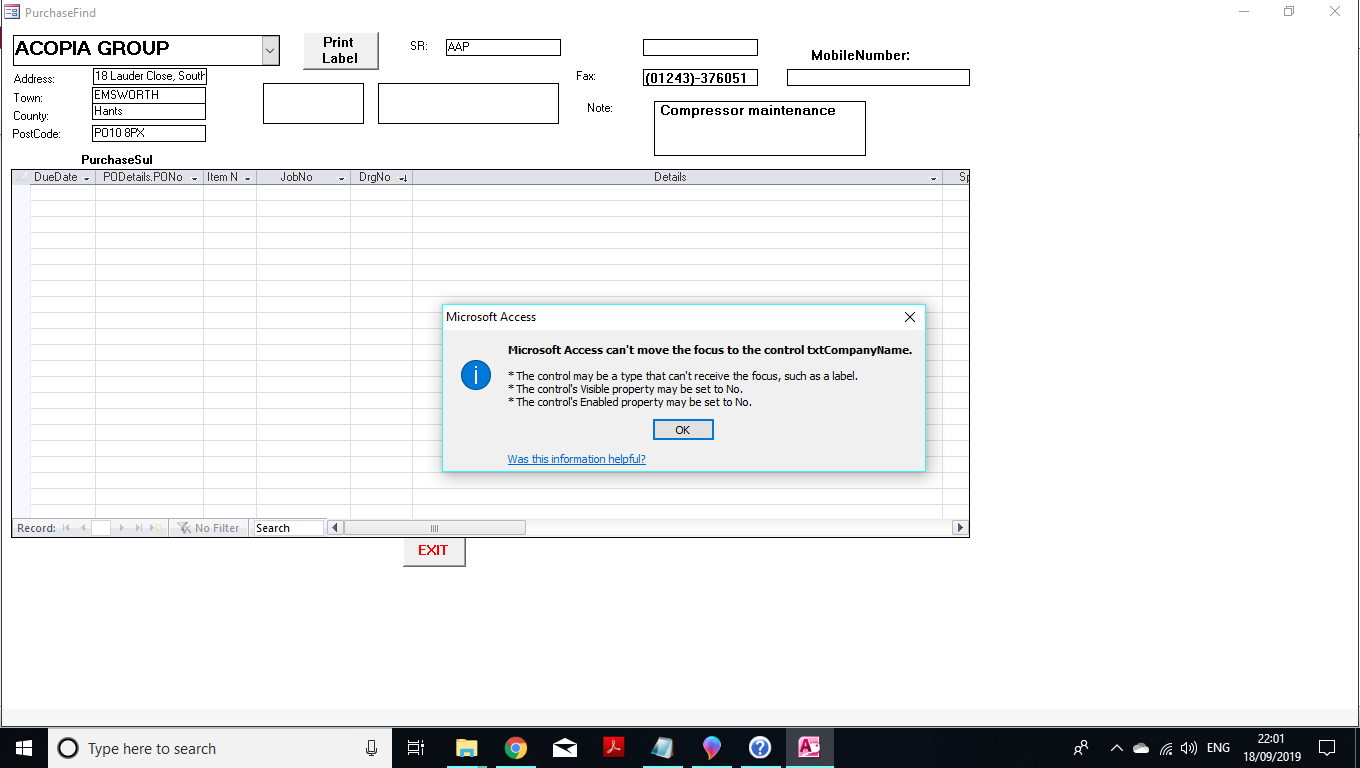Open the DueDate column filter arrow

[87, 178]
